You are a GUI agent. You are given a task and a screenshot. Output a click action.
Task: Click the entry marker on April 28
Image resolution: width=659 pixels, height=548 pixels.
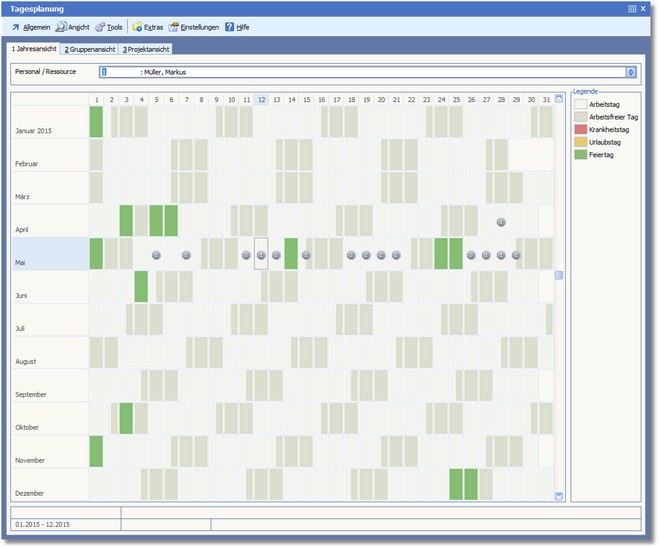[501, 222]
